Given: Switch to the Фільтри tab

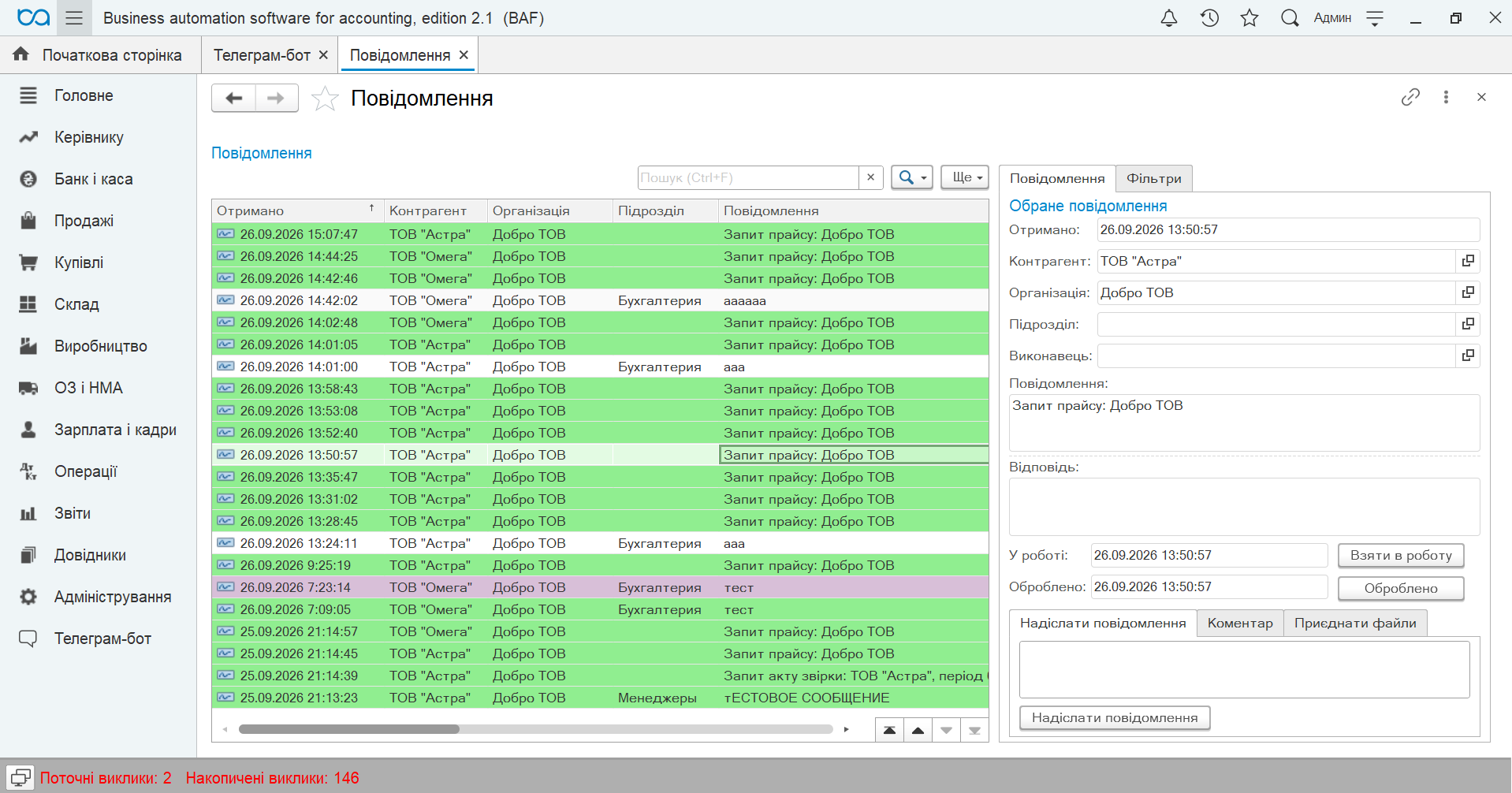Looking at the screenshot, I should (x=1153, y=179).
